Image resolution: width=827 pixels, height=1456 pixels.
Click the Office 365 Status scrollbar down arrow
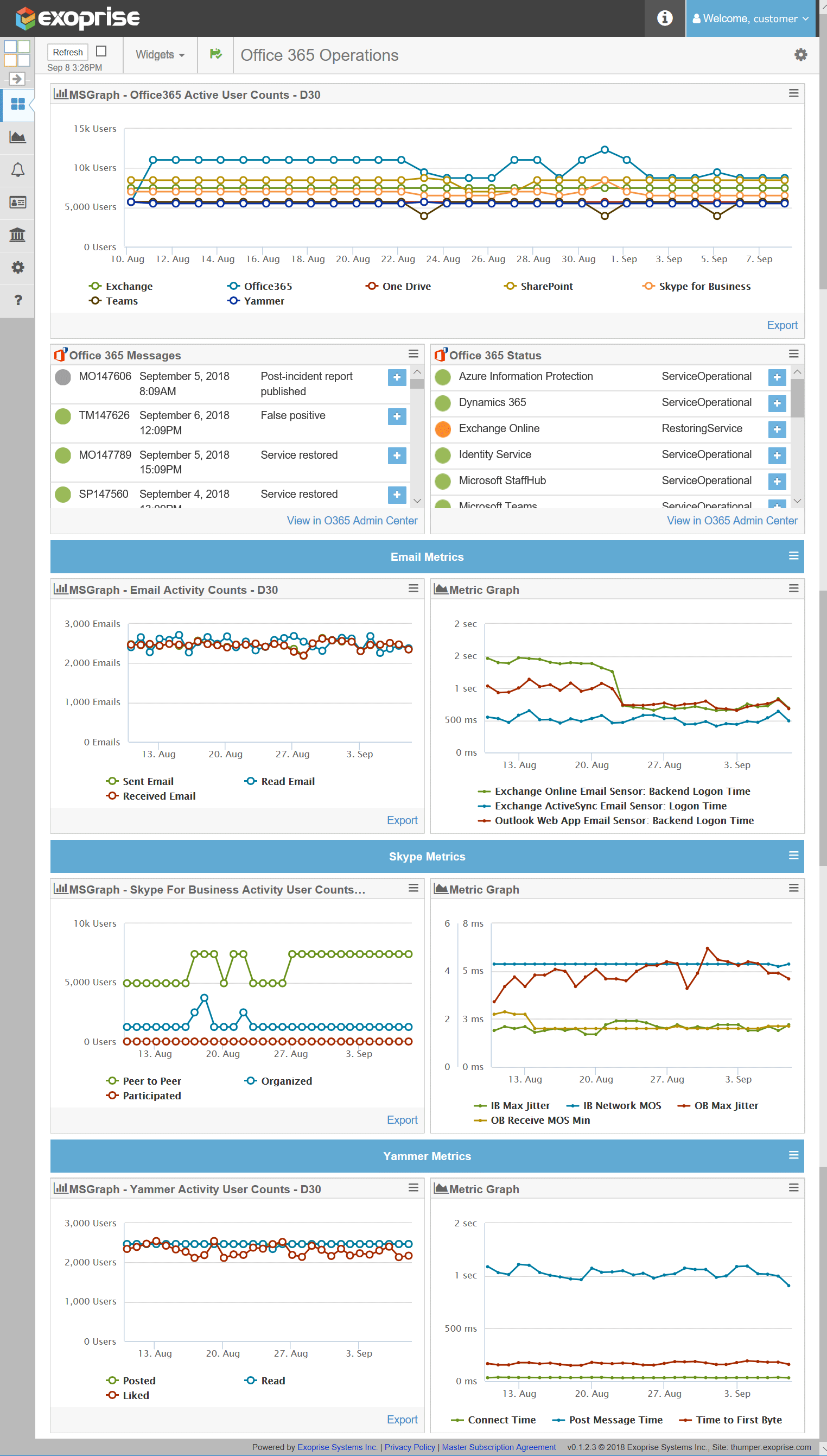797,501
